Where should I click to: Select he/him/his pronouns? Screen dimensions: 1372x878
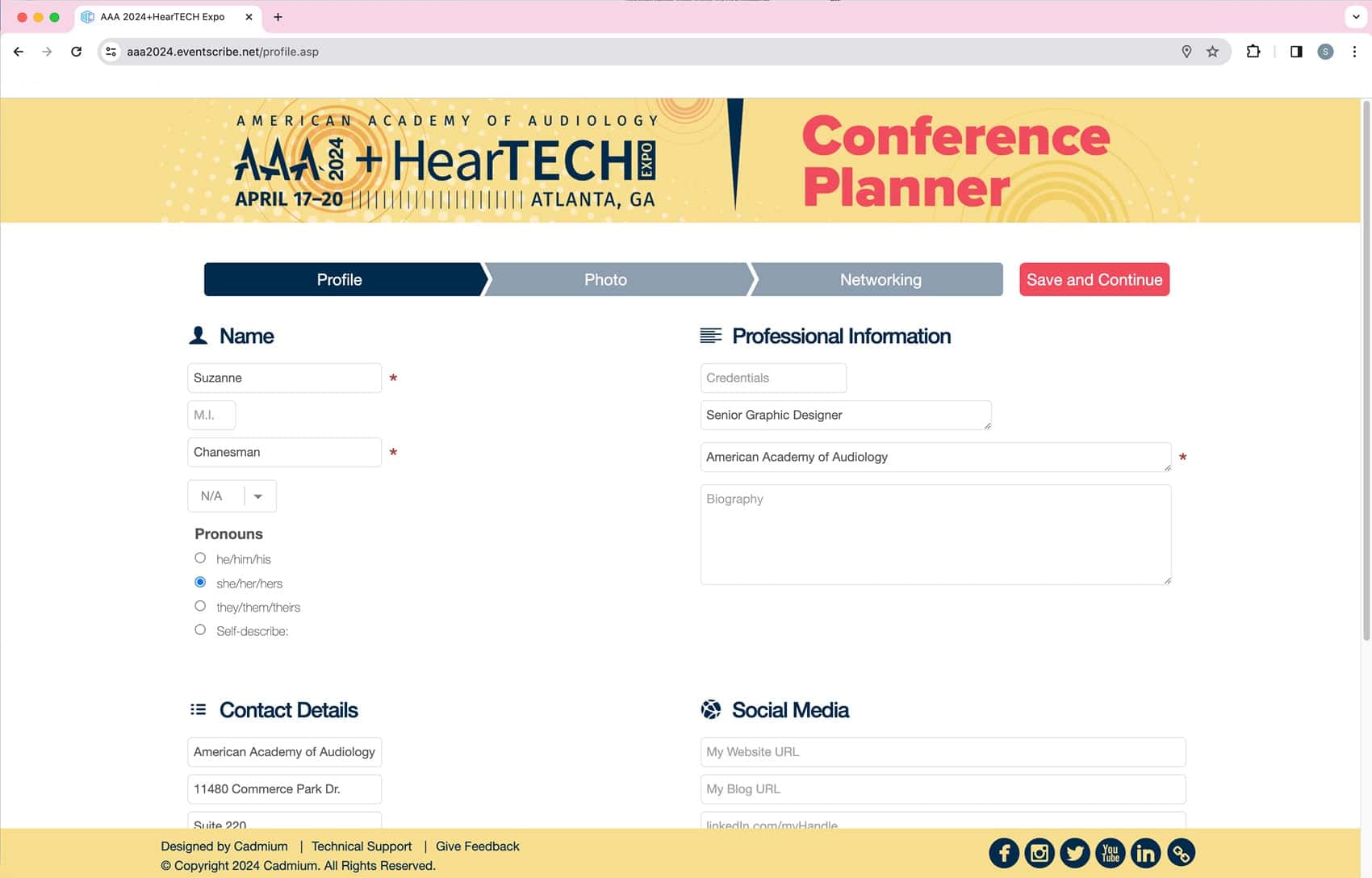pyautogui.click(x=200, y=558)
